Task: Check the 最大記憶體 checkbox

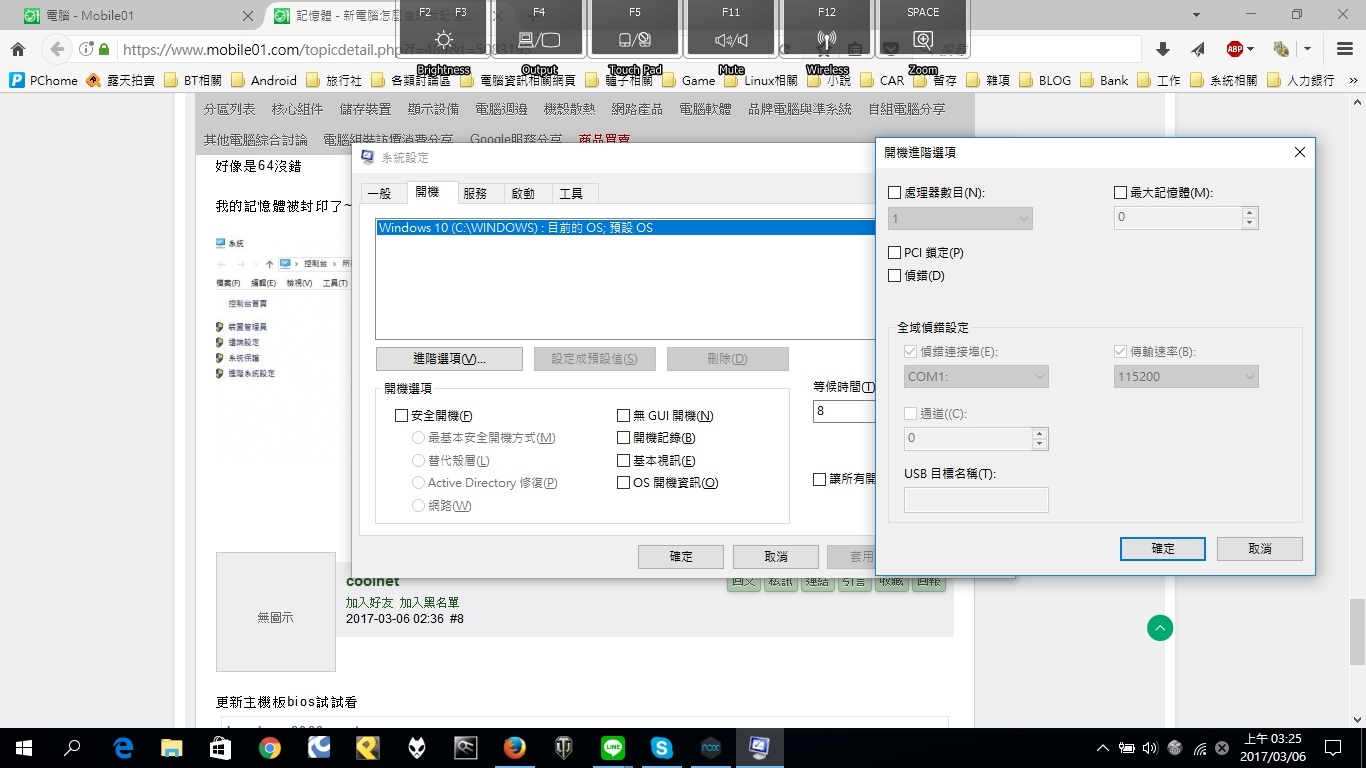Action: 1120,192
